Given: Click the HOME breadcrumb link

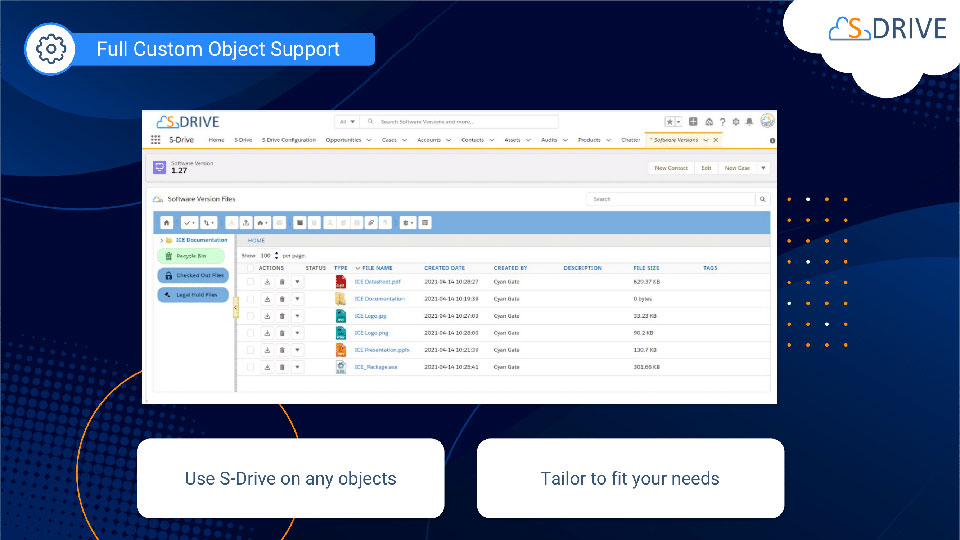Looking at the screenshot, I should (x=256, y=241).
